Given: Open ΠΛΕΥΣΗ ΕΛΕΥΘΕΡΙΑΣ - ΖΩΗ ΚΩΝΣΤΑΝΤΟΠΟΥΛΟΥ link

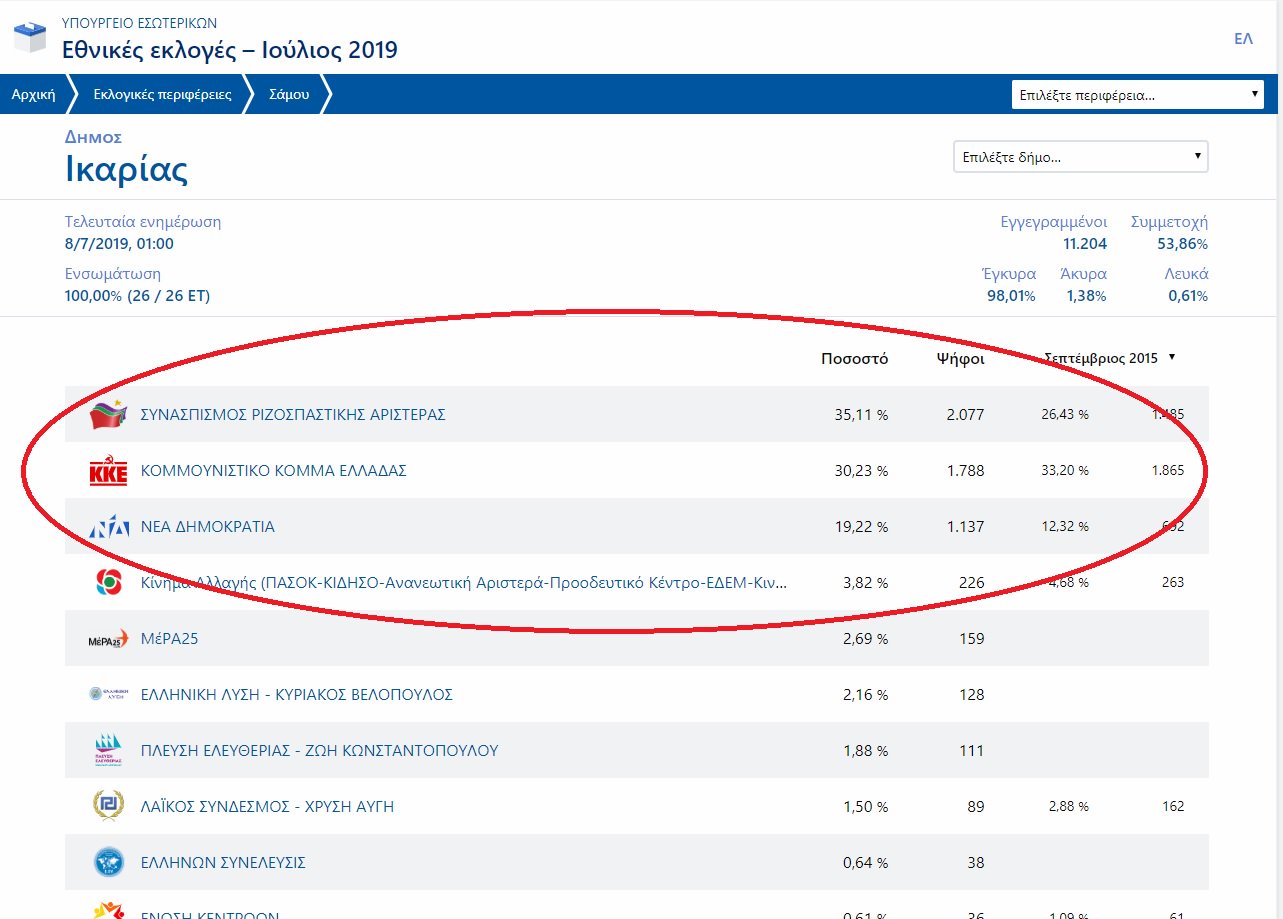Looking at the screenshot, I should point(319,750).
